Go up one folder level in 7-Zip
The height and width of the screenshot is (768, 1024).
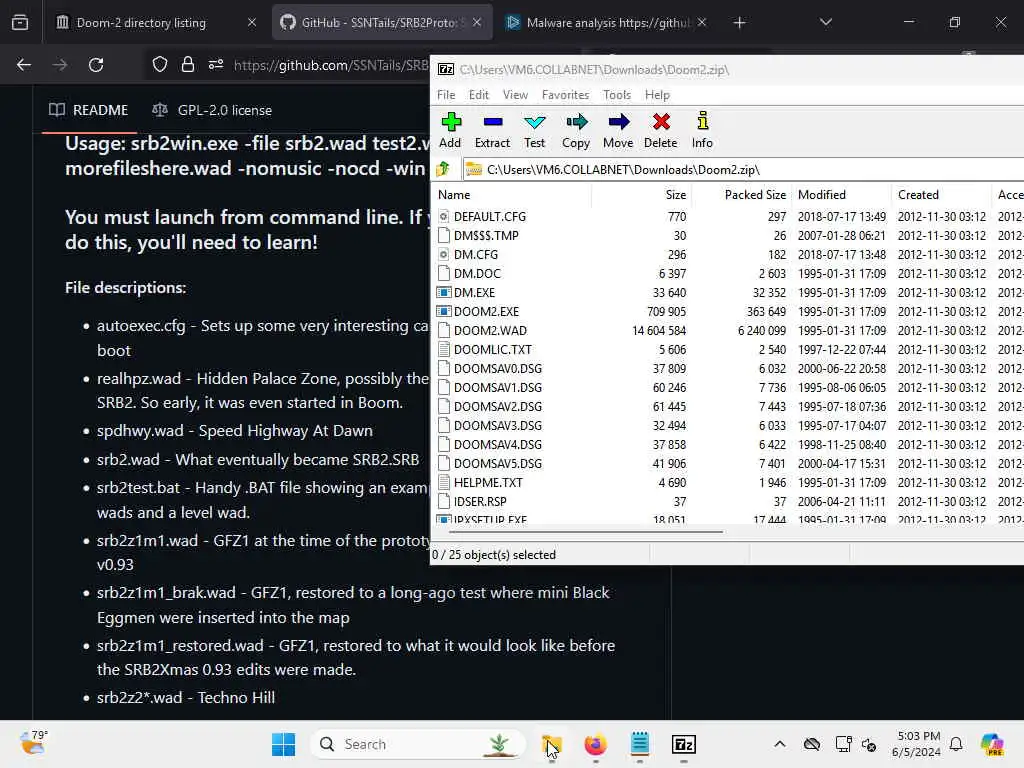point(443,170)
